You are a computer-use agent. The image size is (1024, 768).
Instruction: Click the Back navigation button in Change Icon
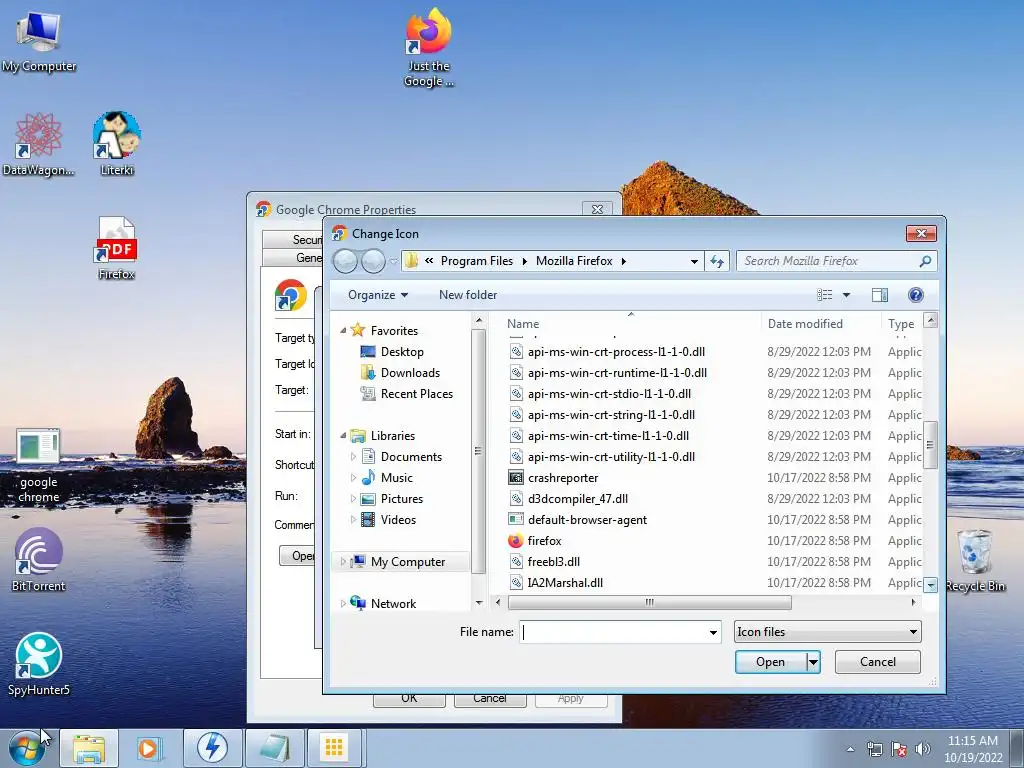pos(345,261)
